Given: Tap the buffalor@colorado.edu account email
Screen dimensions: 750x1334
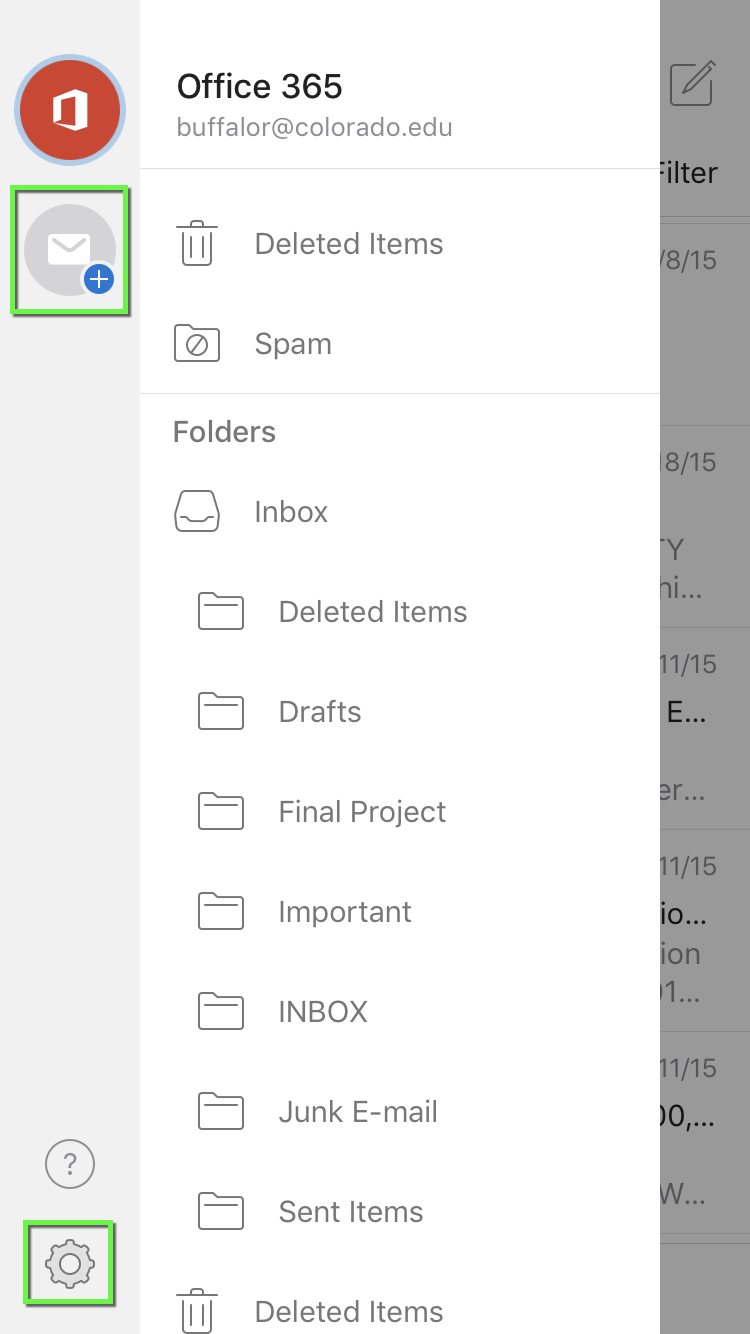Looking at the screenshot, I should (x=314, y=128).
